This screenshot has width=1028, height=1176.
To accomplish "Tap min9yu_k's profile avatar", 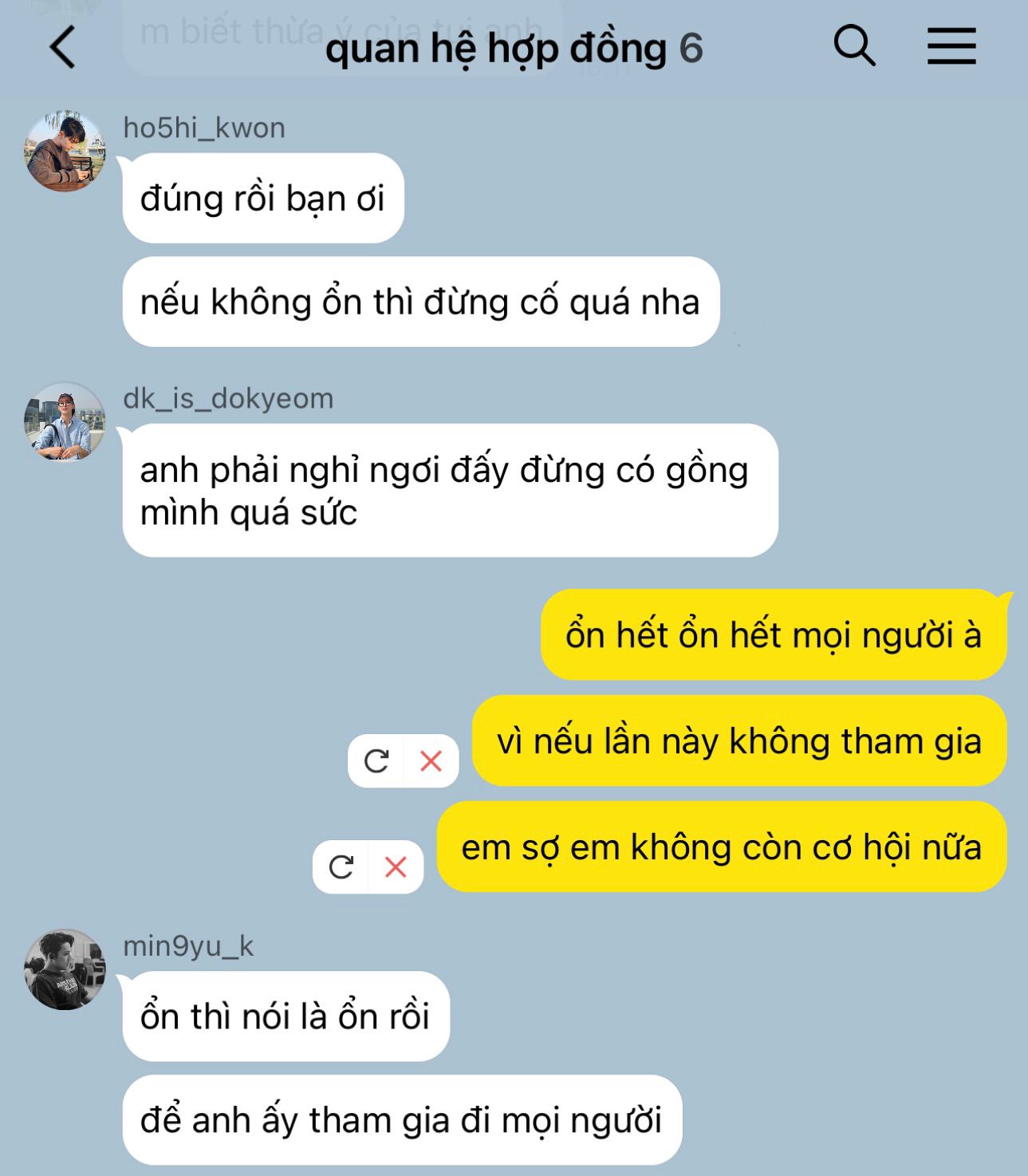I will click(65, 969).
